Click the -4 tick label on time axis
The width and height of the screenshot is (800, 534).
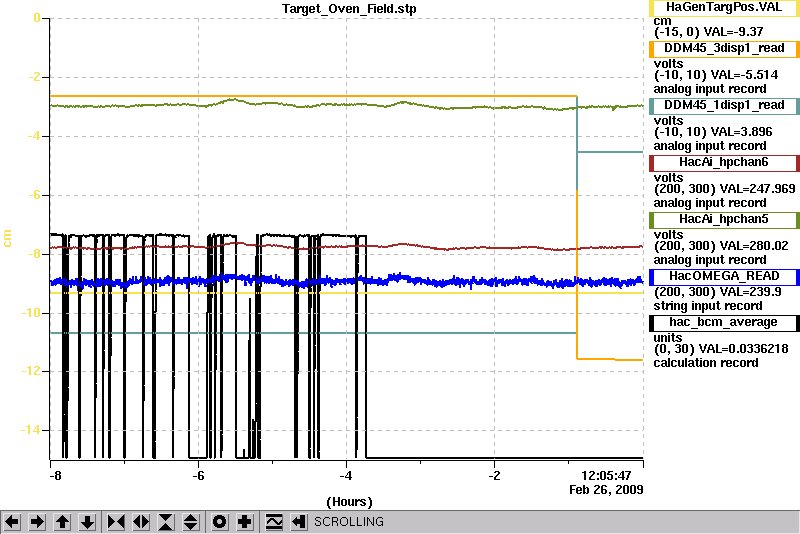pyautogui.click(x=346, y=476)
